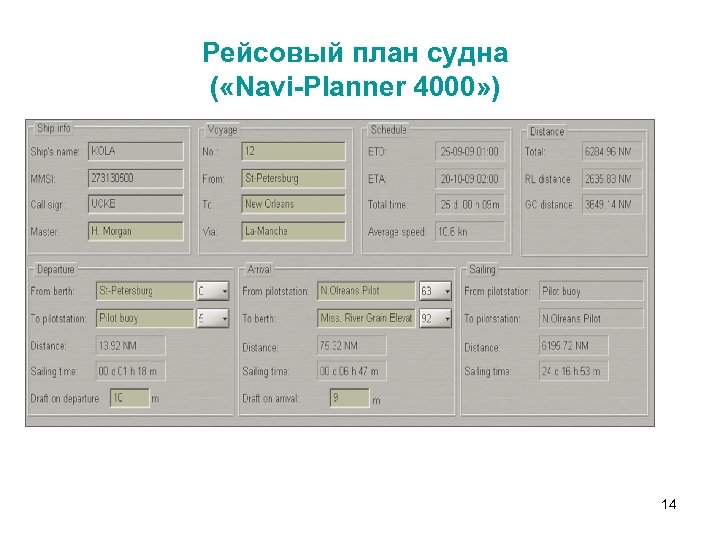
Task: Click the Call sign field UCKE
Action: (x=135, y=204)
